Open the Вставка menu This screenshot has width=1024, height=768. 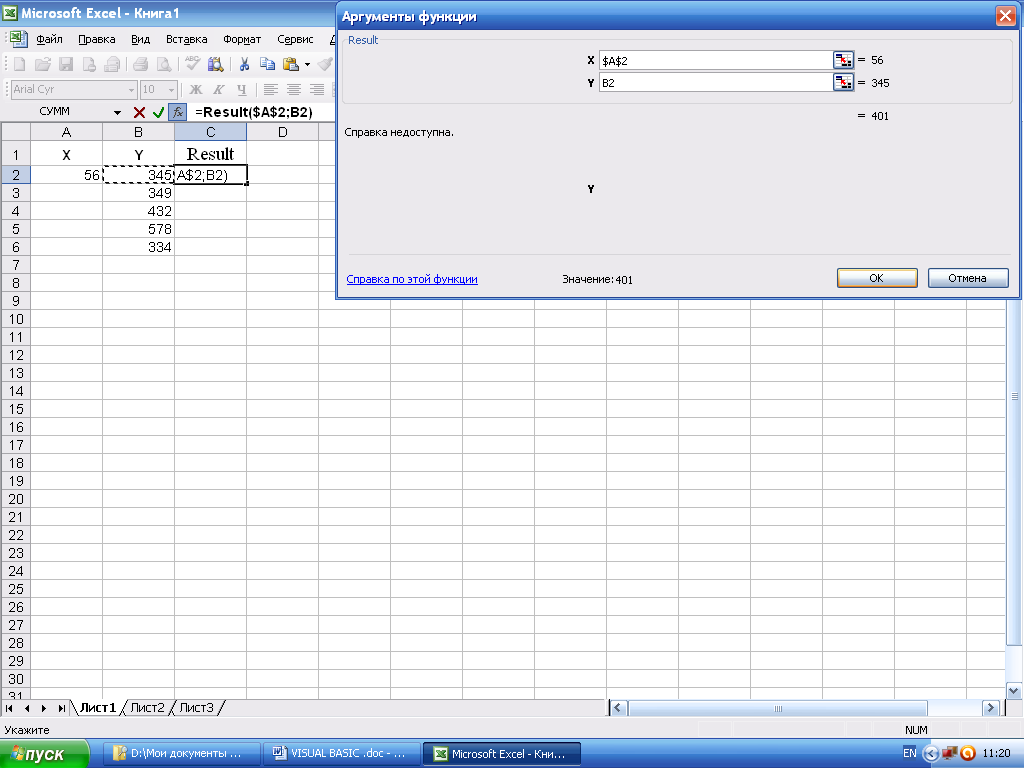[x=187, y=39]
